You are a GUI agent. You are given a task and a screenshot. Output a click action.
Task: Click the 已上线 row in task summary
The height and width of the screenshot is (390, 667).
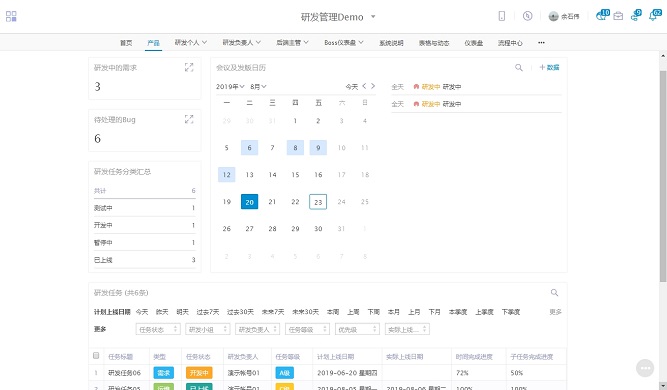pos(144,259)
